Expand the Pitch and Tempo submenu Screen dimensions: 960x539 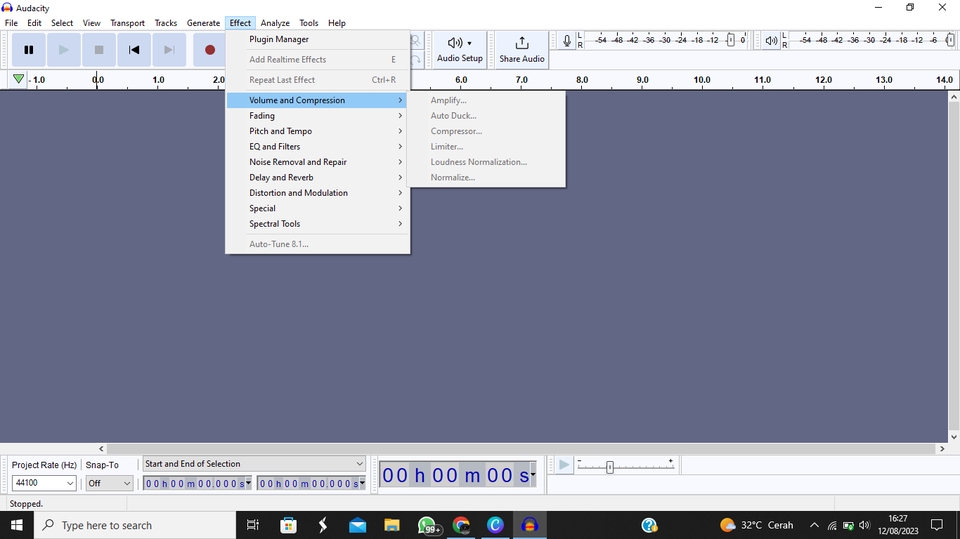(318, 131)
